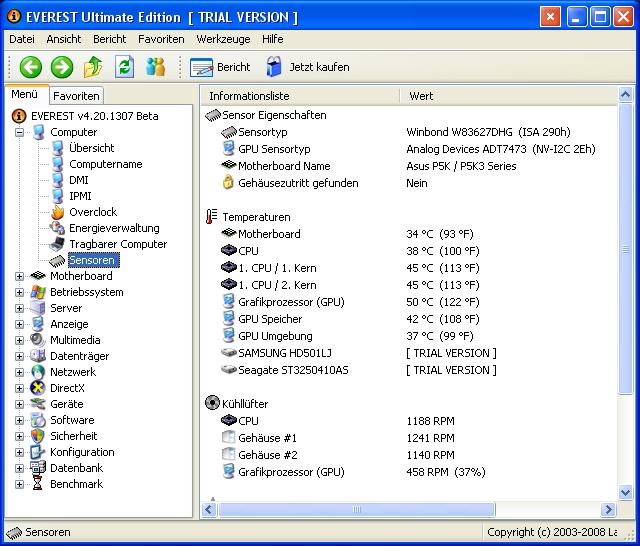Image resolution: width=640 pixels, height=546 pixels.
Task: Collapse the Computer tree node
Action: click(x=19, y=132)
